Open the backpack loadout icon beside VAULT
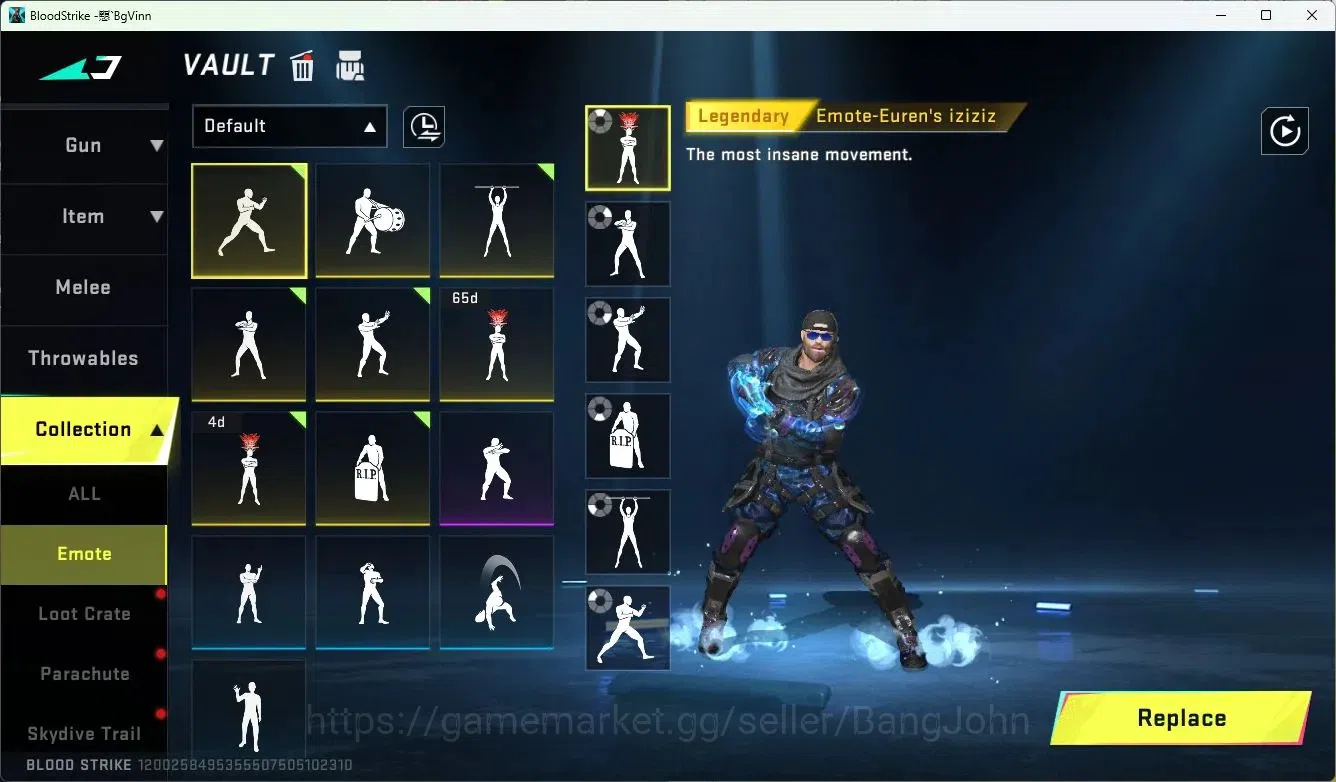Viewport: 1336px width, 782px height. [x=350, y=66]
